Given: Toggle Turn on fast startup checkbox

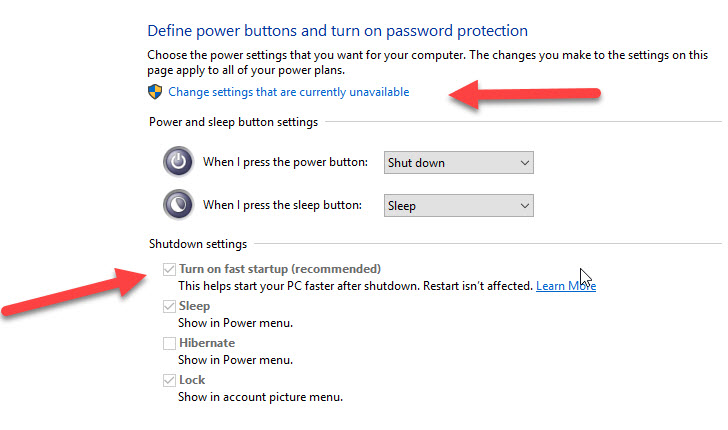Looking at the screenshot, I should [169, 269].
